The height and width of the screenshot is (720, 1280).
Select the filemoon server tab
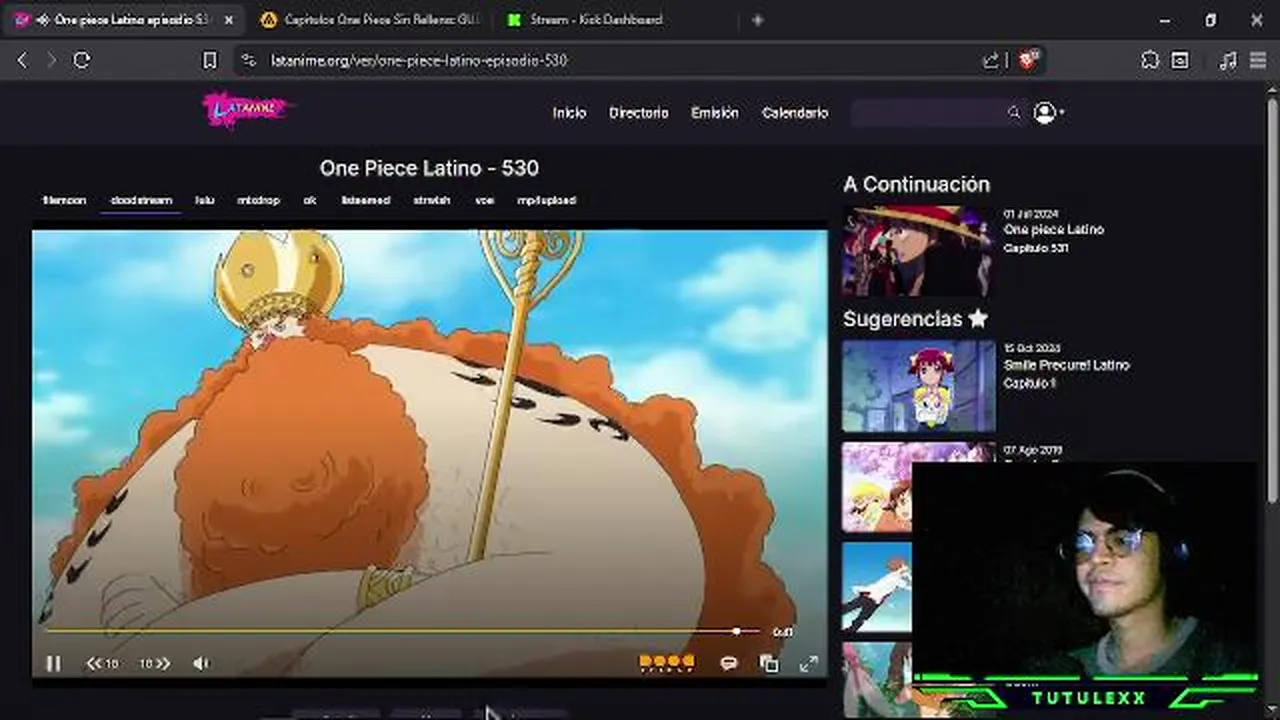coord(64,200)
